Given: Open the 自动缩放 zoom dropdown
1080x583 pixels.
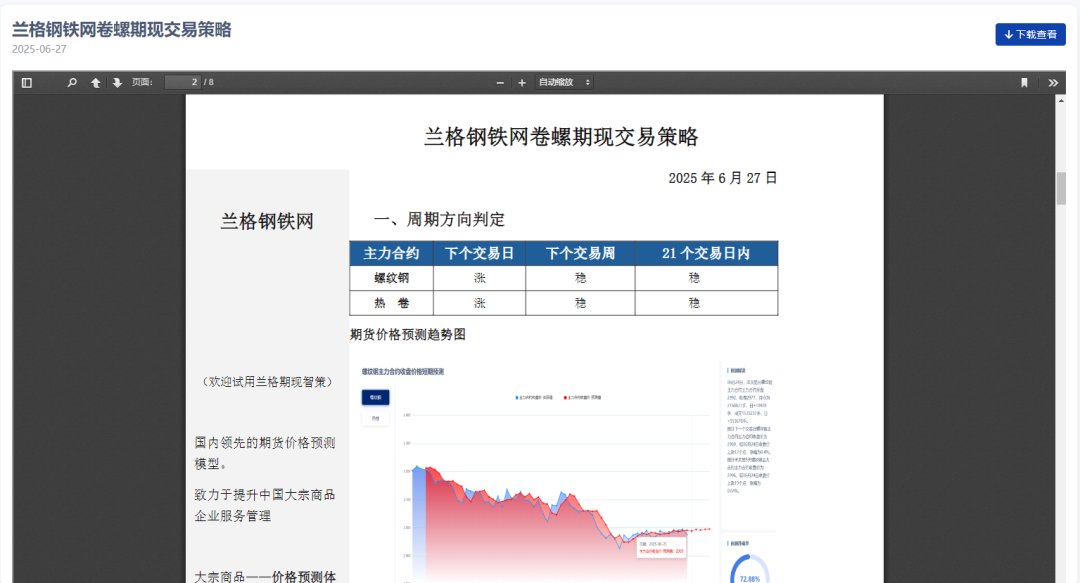Looking at the screenshot, I should (x=564, y=83).
